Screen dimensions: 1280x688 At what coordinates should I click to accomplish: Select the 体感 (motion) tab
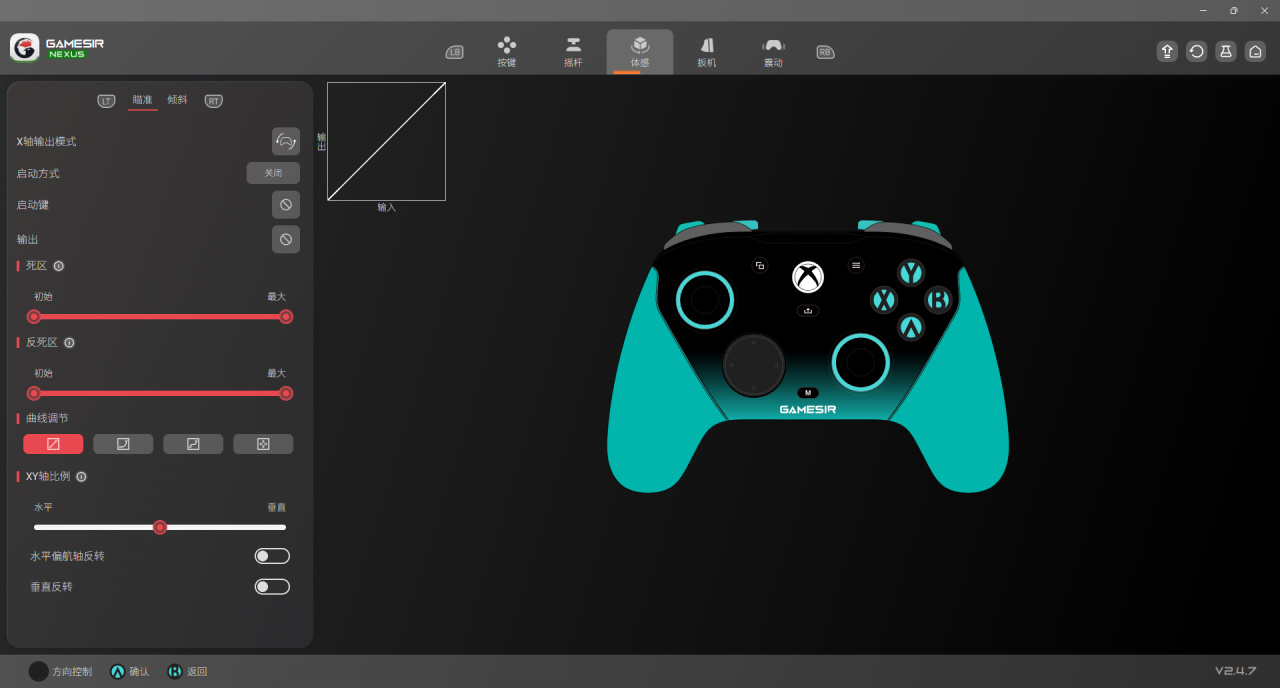tap(640, 52)
